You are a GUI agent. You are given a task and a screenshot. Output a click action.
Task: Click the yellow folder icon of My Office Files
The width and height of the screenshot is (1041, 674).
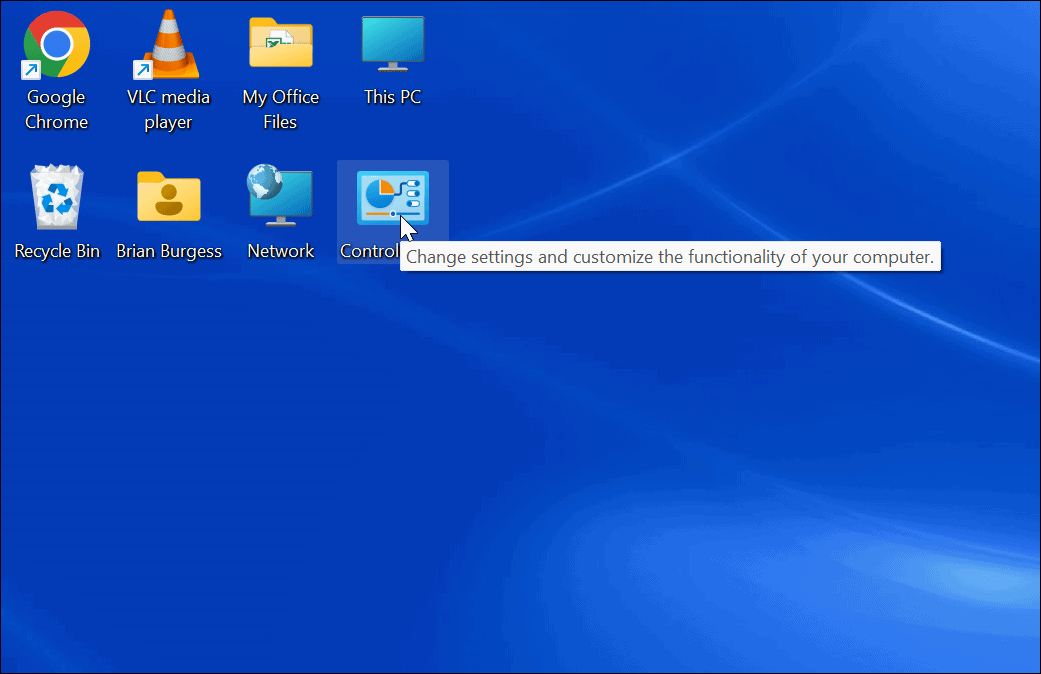click(x=280, y=44)
